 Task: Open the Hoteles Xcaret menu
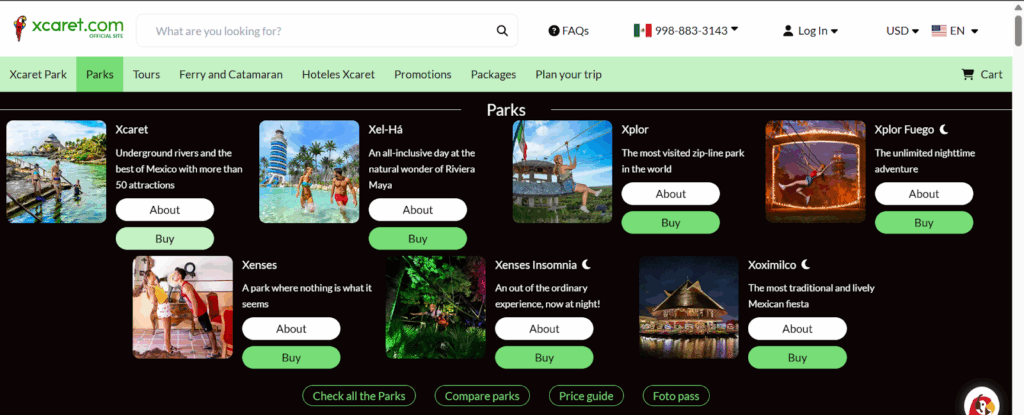coord(338,75)
